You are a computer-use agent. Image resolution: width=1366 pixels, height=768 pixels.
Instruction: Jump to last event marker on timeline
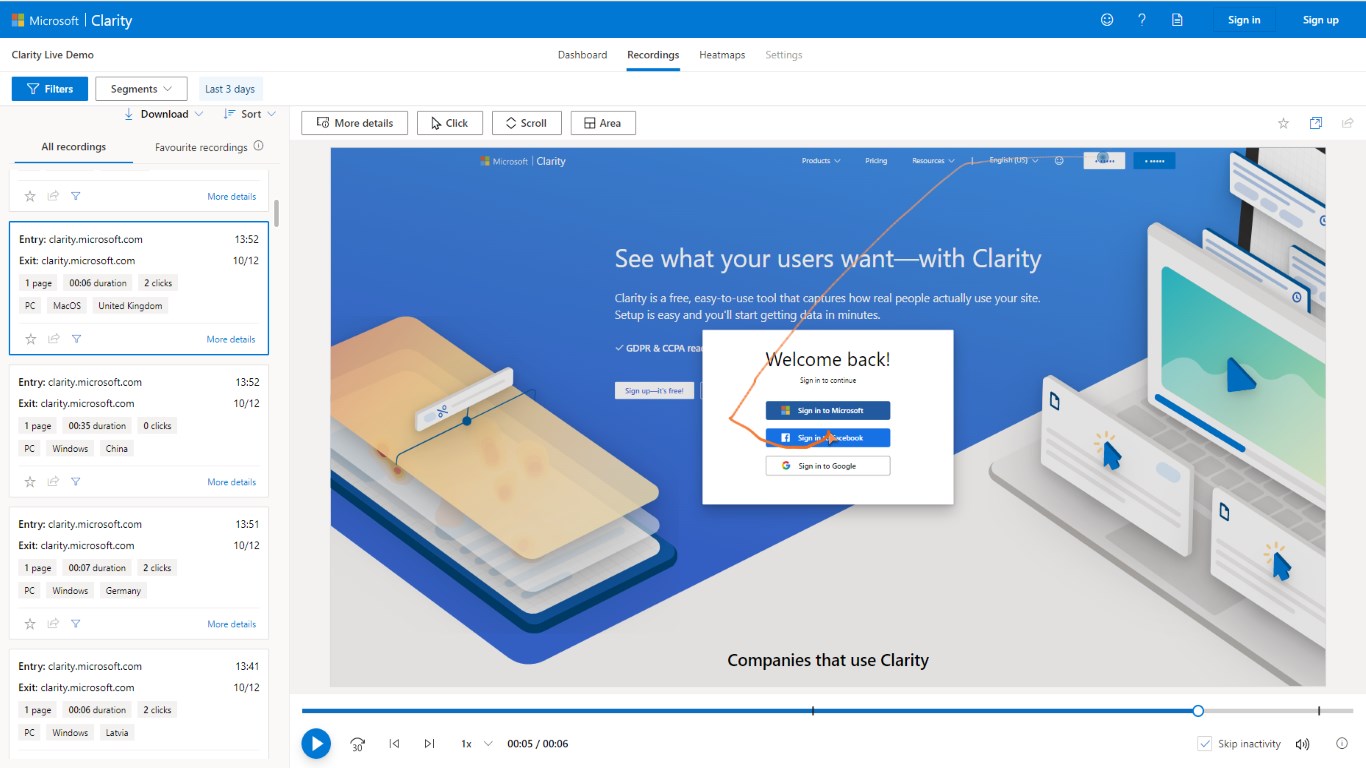(1319, 711)
